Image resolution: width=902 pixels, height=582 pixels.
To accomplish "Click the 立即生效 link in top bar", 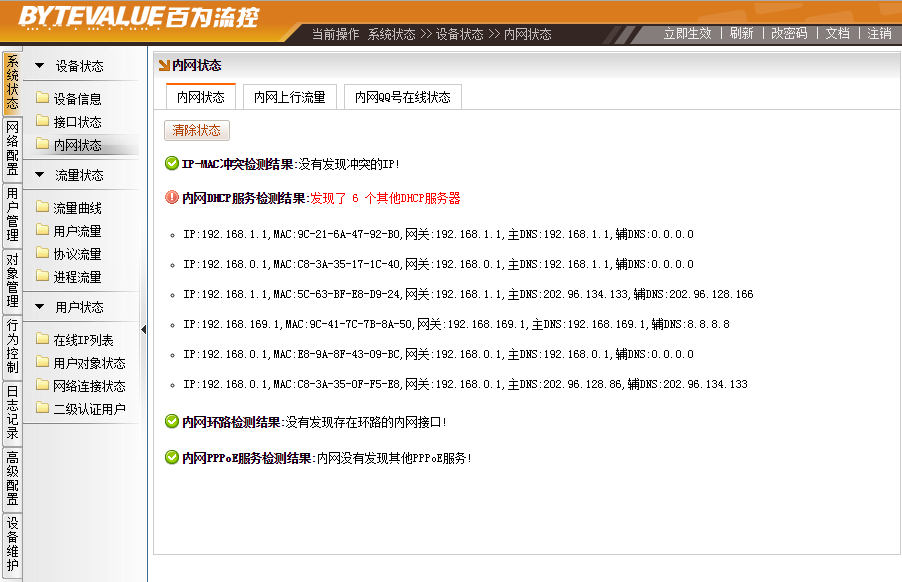I will coord(687,33).
